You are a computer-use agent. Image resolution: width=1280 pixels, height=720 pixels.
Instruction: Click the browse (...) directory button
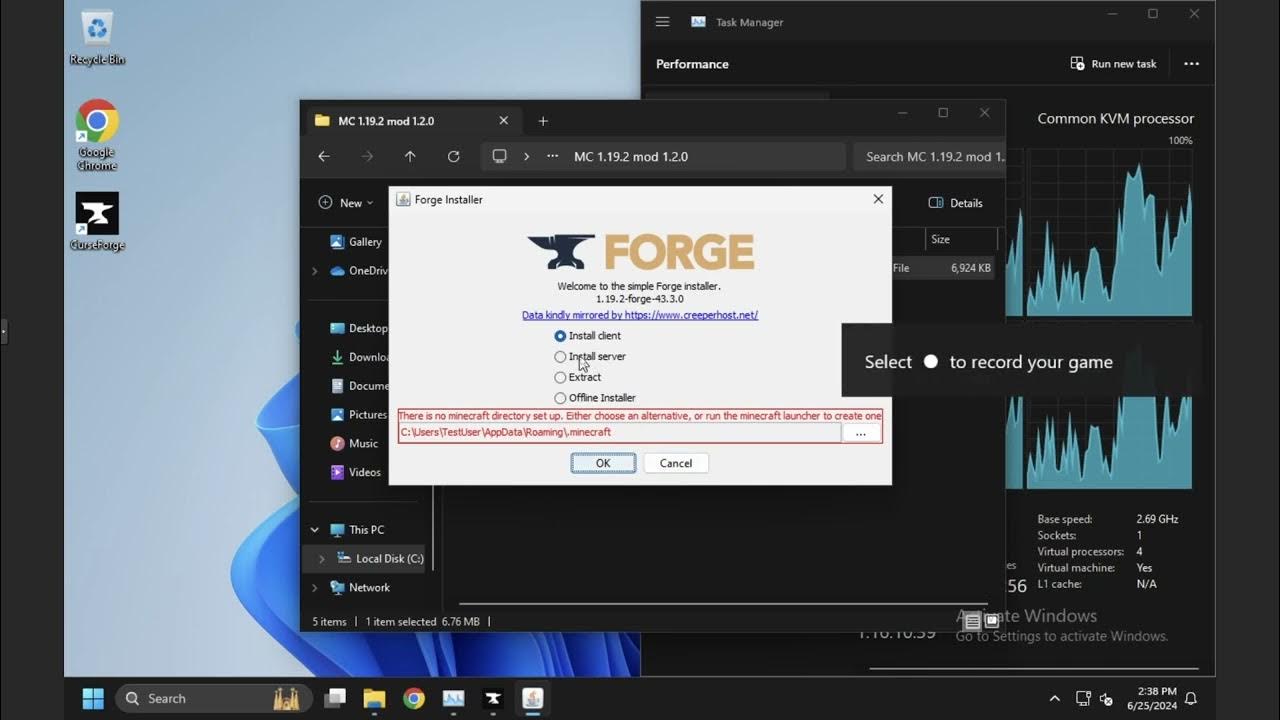click(x=861, y=432)
